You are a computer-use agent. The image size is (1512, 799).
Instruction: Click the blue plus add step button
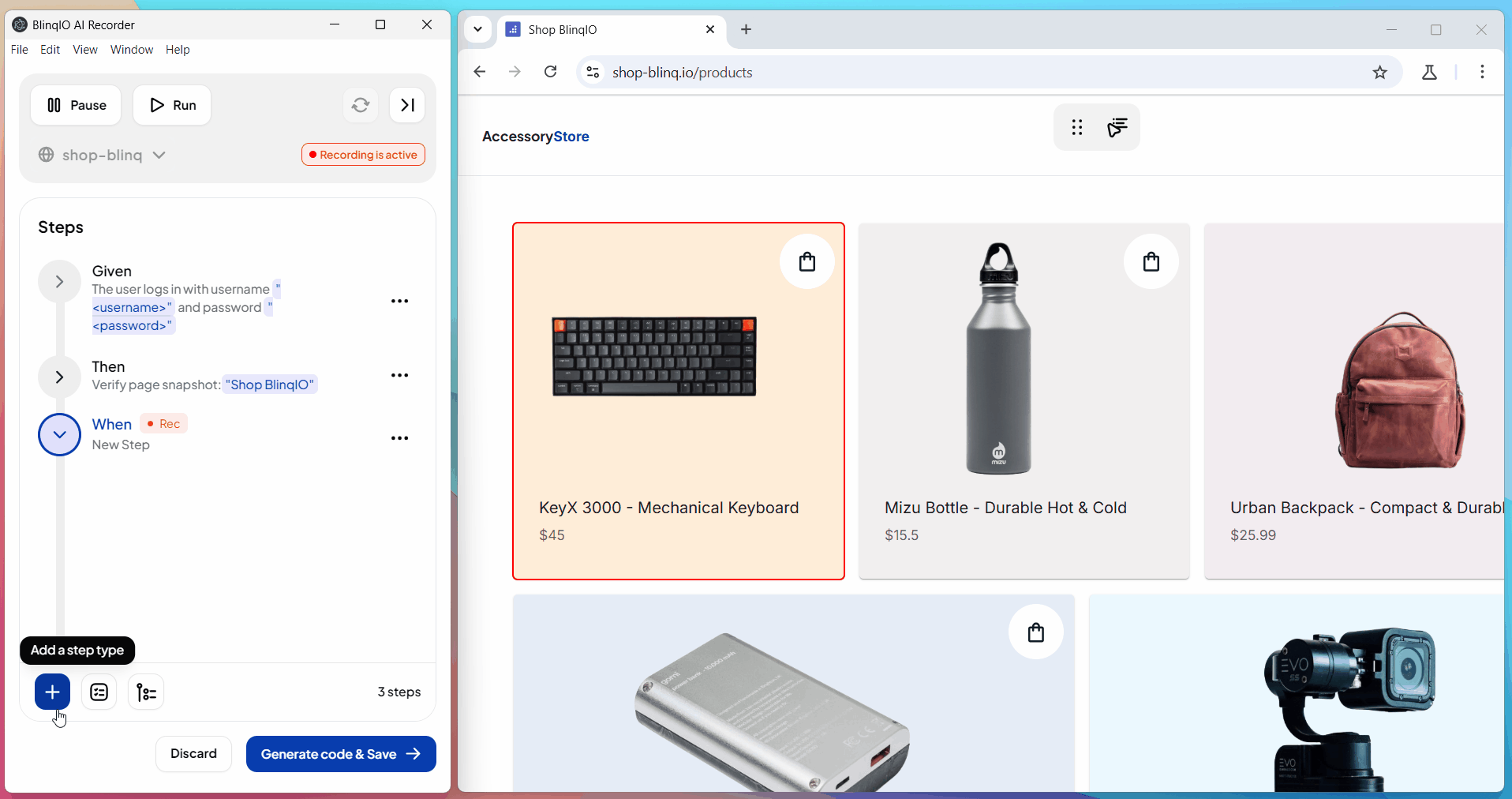(x=52, y=692)
